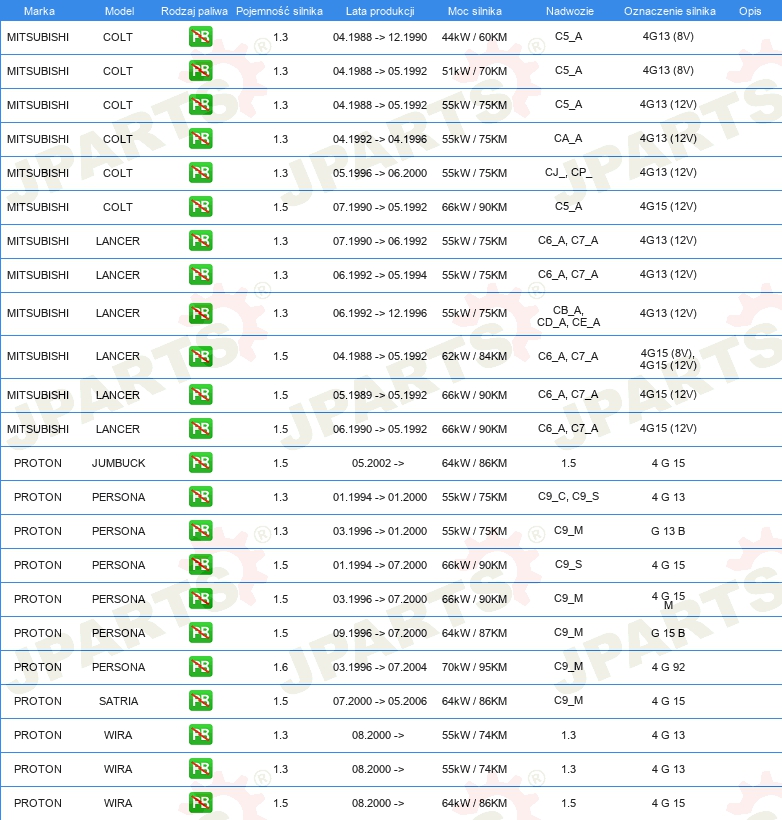782x820 pixels.
Task: Click the fuel icon for Lancer 07.1990 -> 06.1992
Action: pyautogui.click(x=201, y=241)
